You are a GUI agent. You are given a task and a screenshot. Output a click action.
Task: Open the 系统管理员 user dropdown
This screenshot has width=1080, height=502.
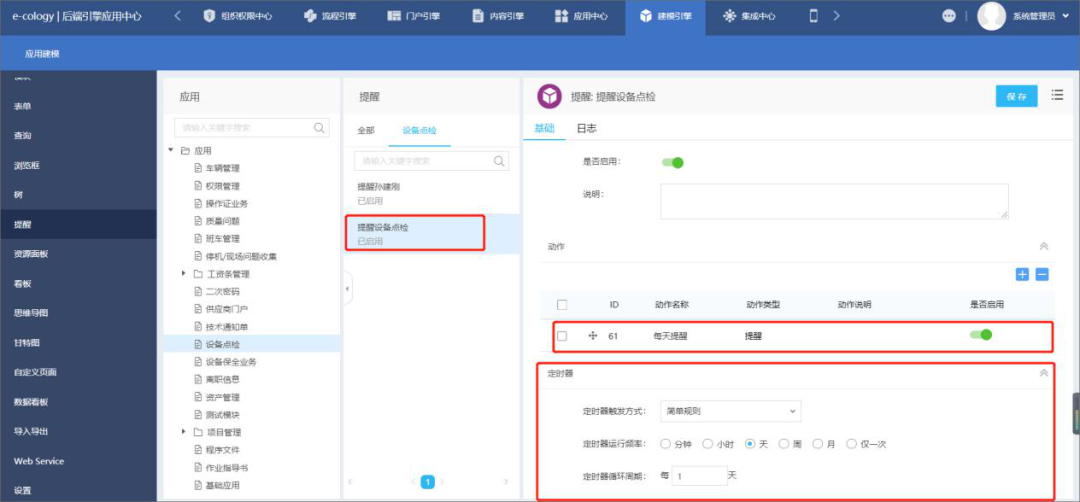pyautogui.click(x=1039, y=17)
